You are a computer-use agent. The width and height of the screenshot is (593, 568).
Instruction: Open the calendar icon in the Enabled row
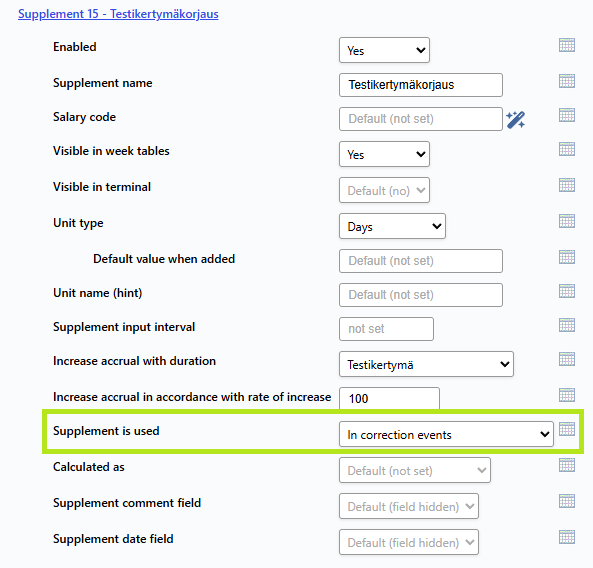click(567, 45)
